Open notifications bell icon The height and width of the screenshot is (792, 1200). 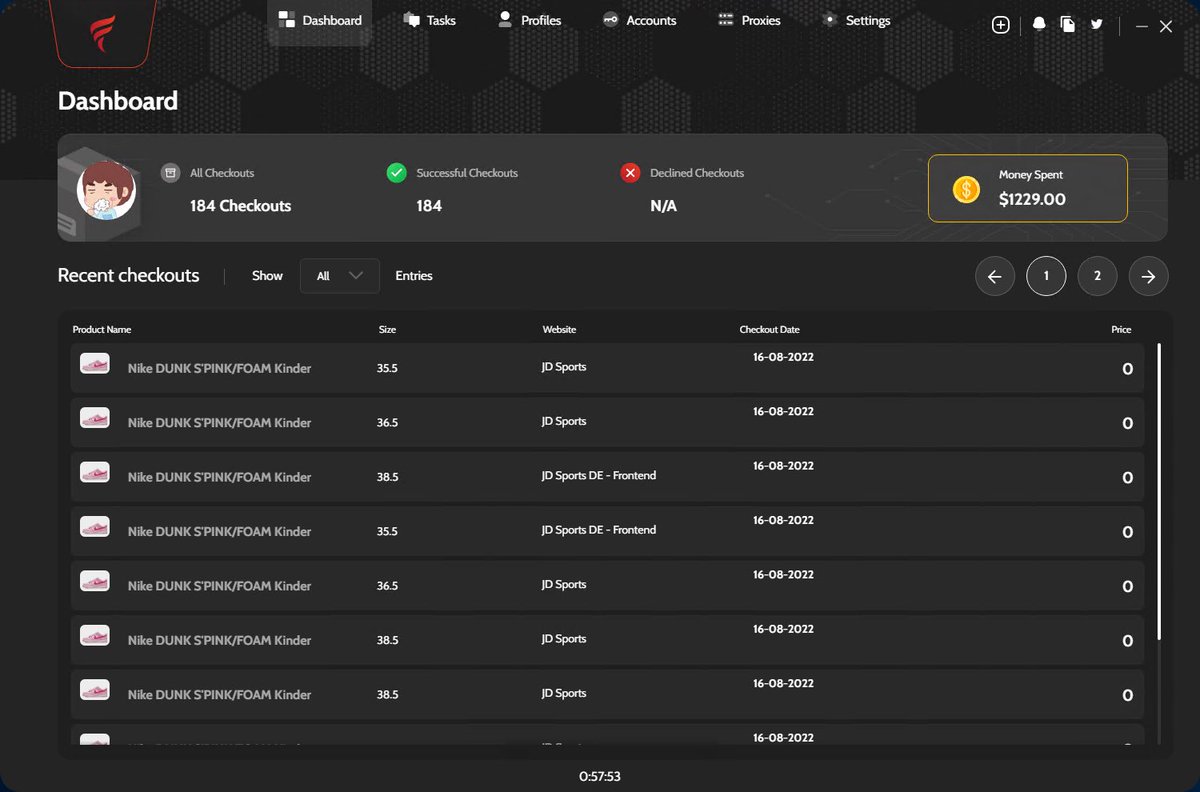1039,25
